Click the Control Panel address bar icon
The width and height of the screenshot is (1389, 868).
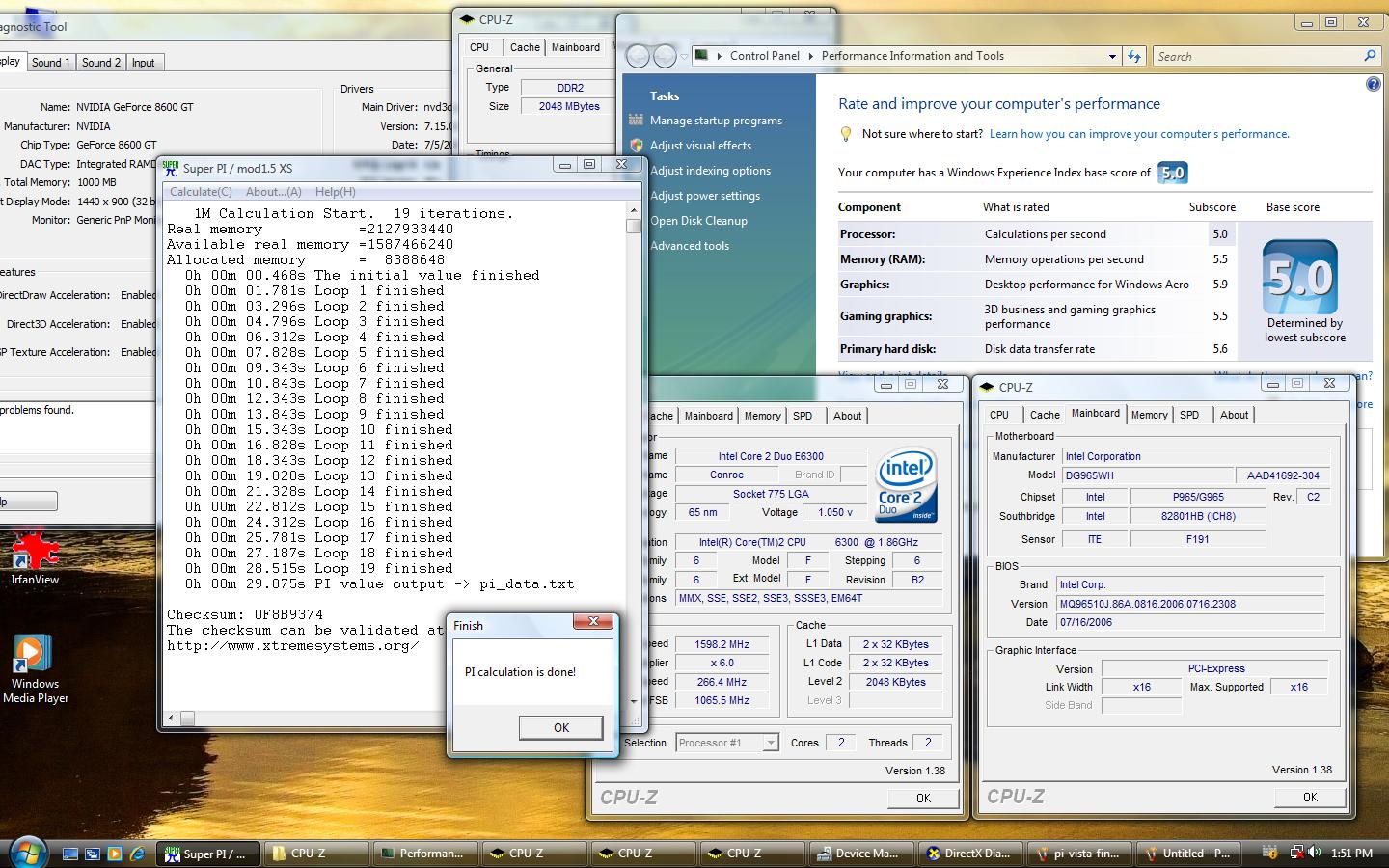(702, 56)
